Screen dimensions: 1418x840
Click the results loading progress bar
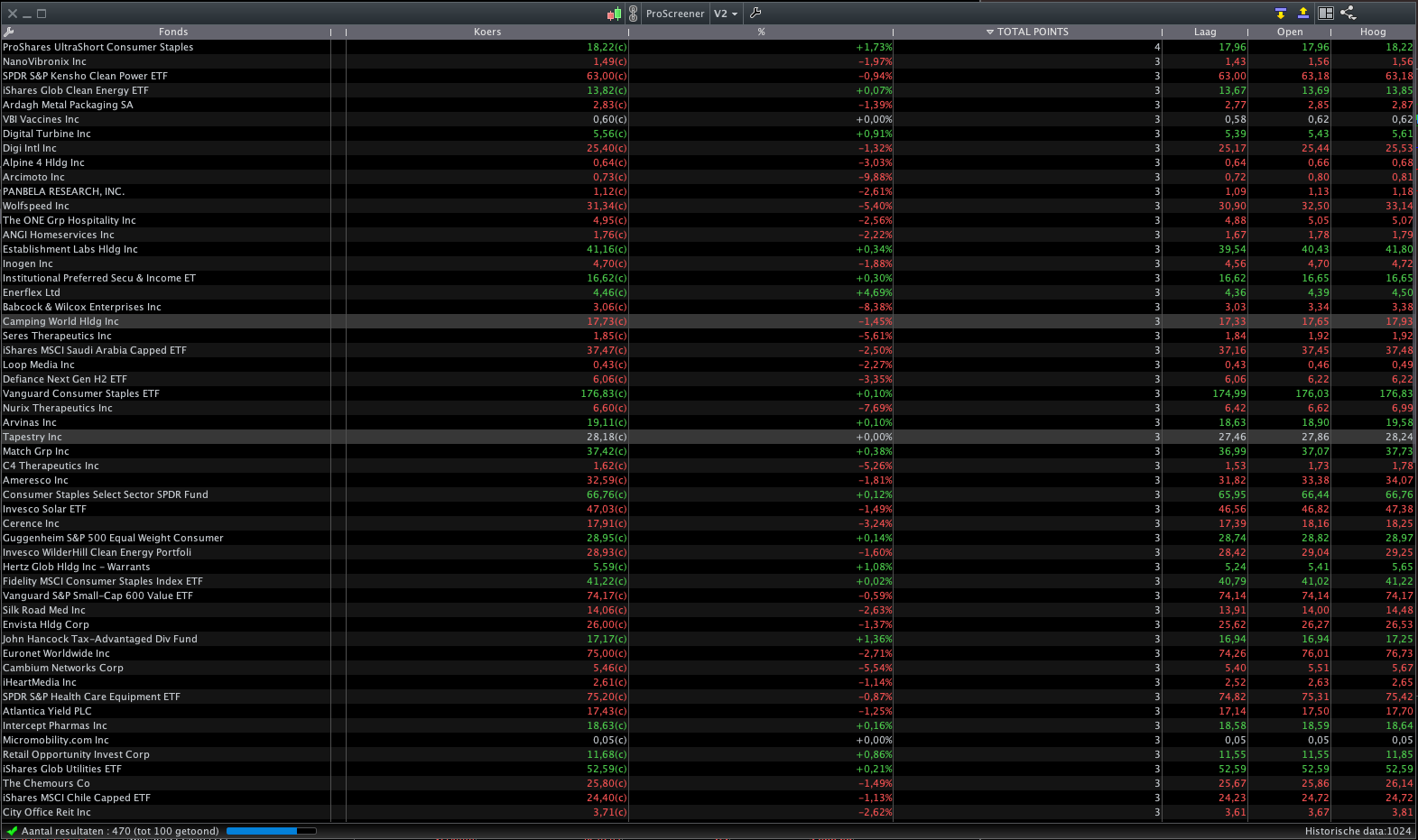point(272,831)
